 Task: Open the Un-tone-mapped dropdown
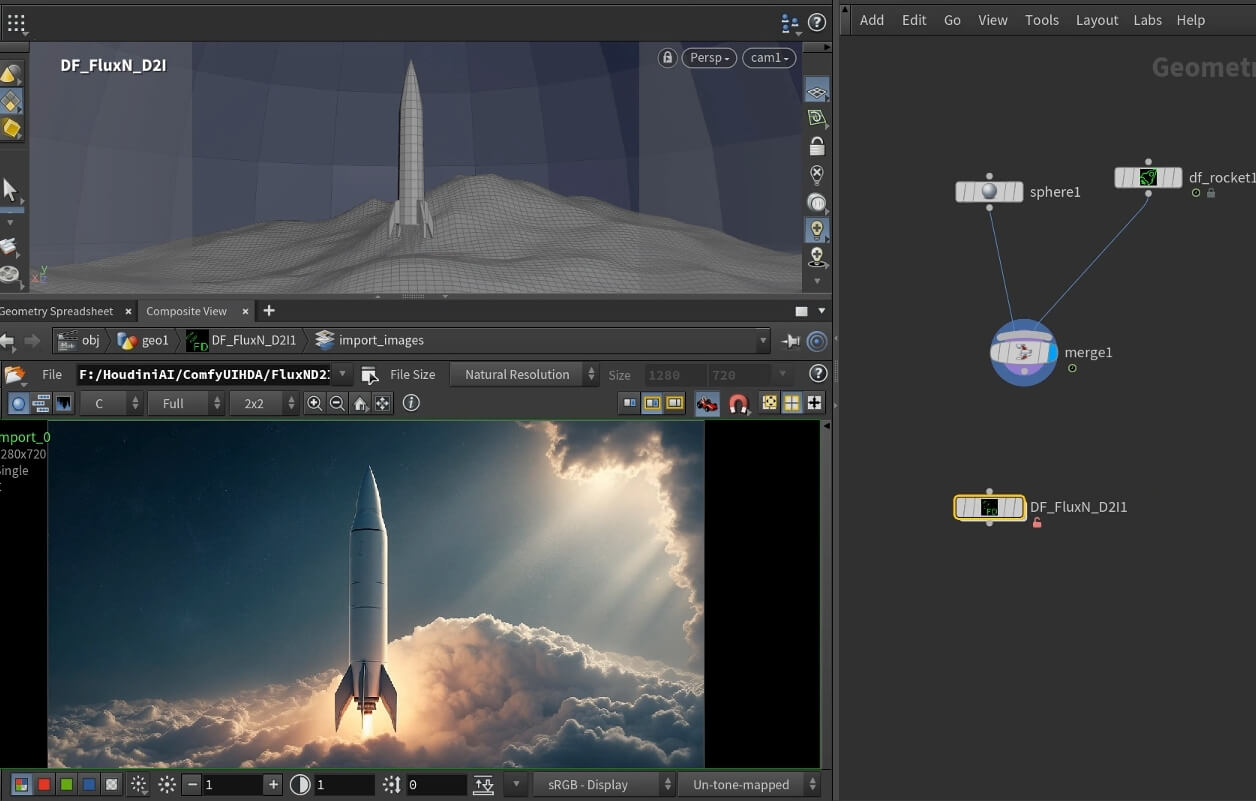[749, 785]
